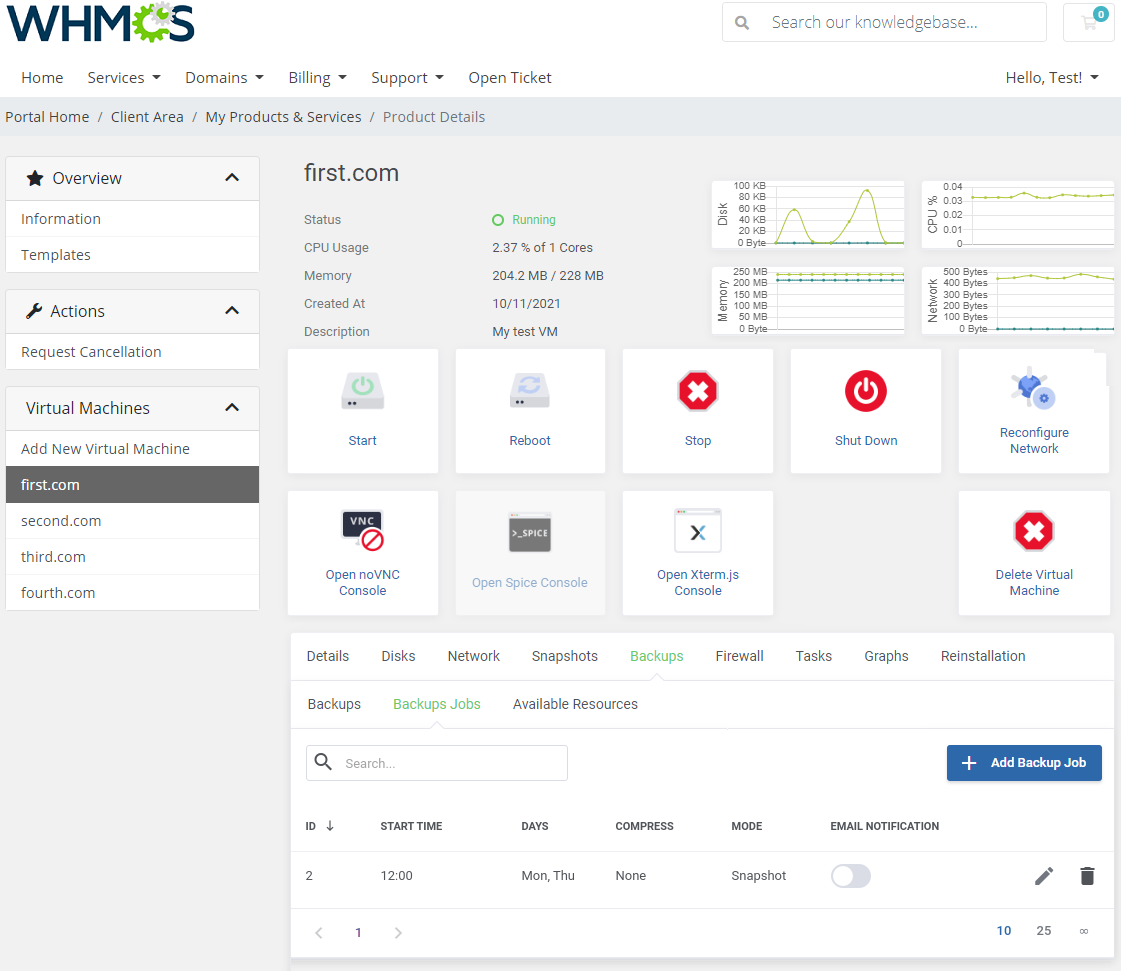The height and width of the screenshot is (971, 1121).
Task: Open the Information sidebar link
Action: coord(132,219)
